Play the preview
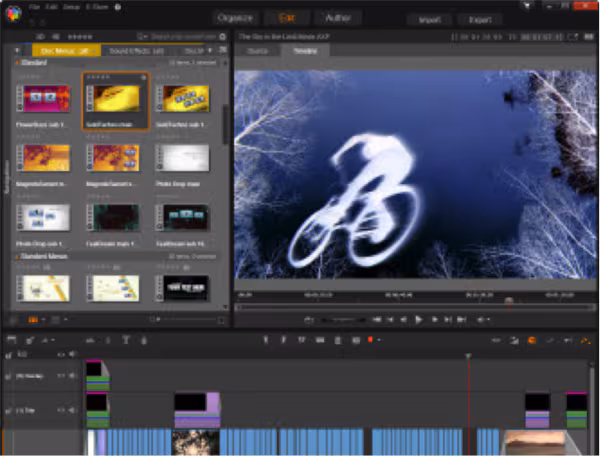Viewport: 600px width, 456px height. [x=419, y=319]
